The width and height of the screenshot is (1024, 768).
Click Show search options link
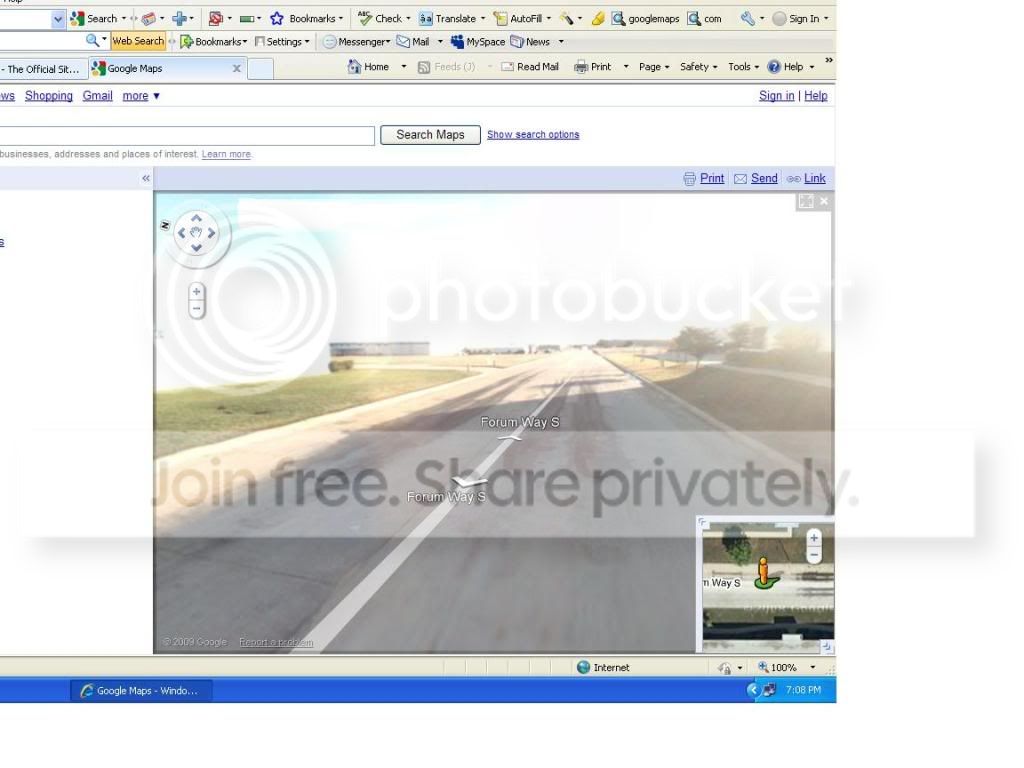pyautogui.click(x=533, y=135)
